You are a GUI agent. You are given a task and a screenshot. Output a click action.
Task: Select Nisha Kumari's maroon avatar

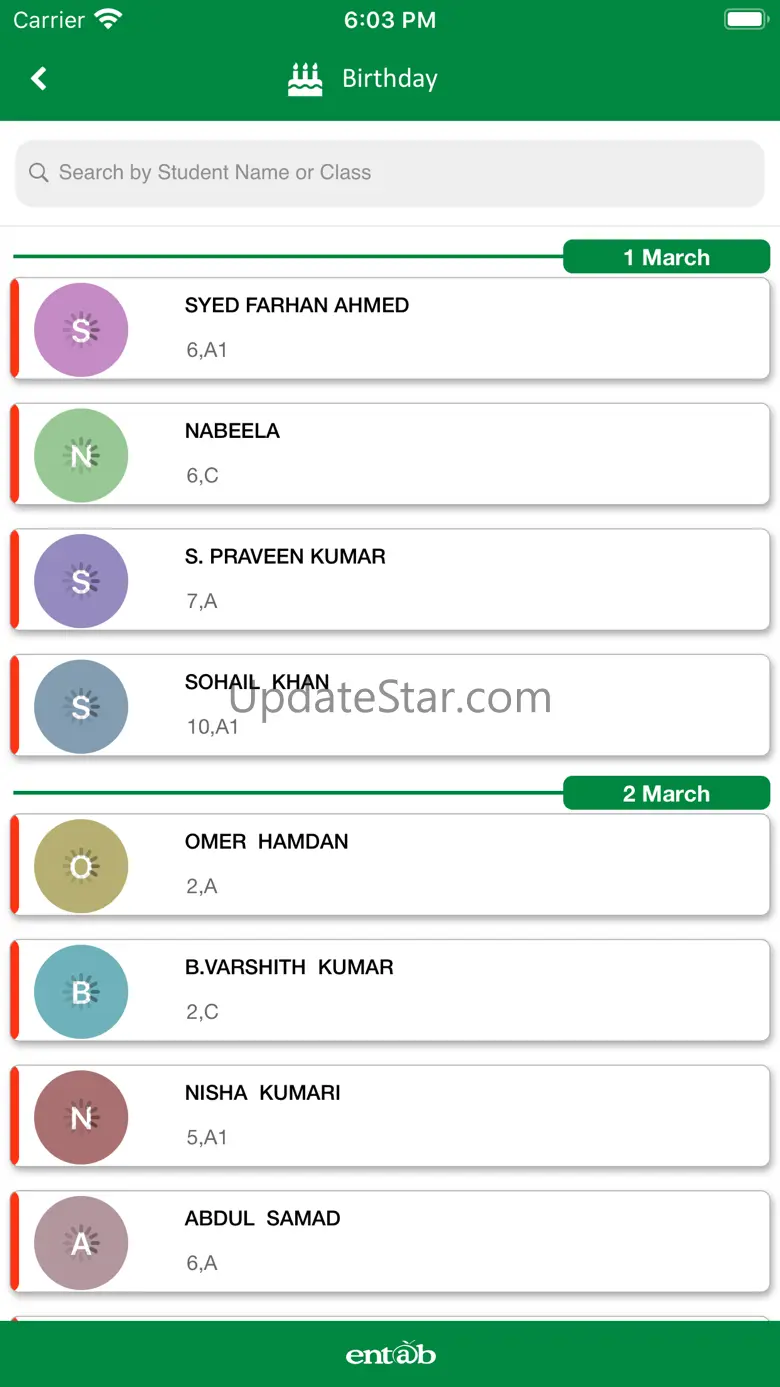[81, 1117]
